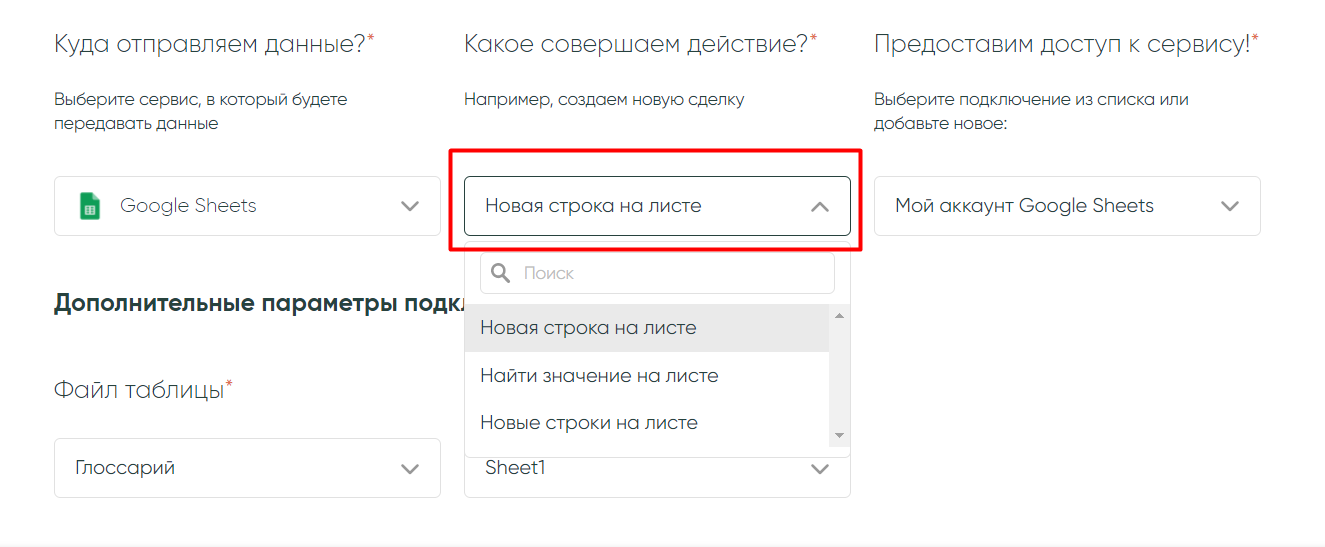The image size is (1325, 547).
Task: Click the chevron in the Глоссарий field
Action: pyautogui.click(x=409, y=469)
